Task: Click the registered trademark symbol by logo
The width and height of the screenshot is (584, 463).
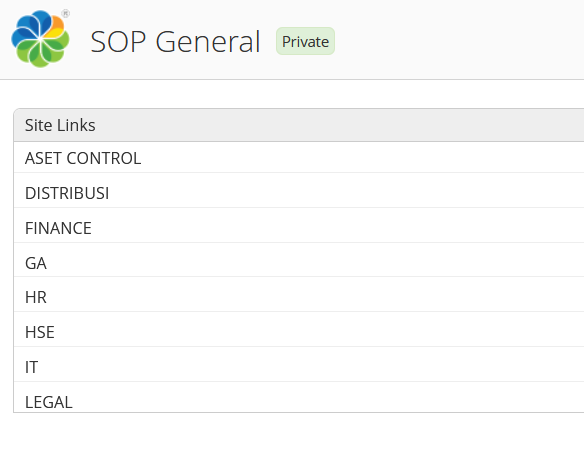Action: tap(66, 14)
